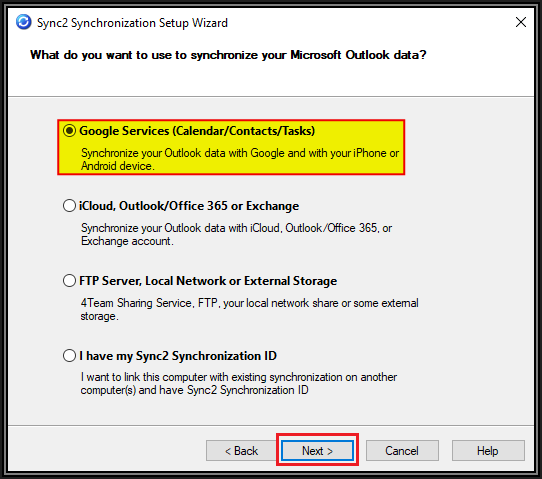Click 'FTP Server, Local Network or External Storage' label
The image size is (542, 479).
(208, 281)
